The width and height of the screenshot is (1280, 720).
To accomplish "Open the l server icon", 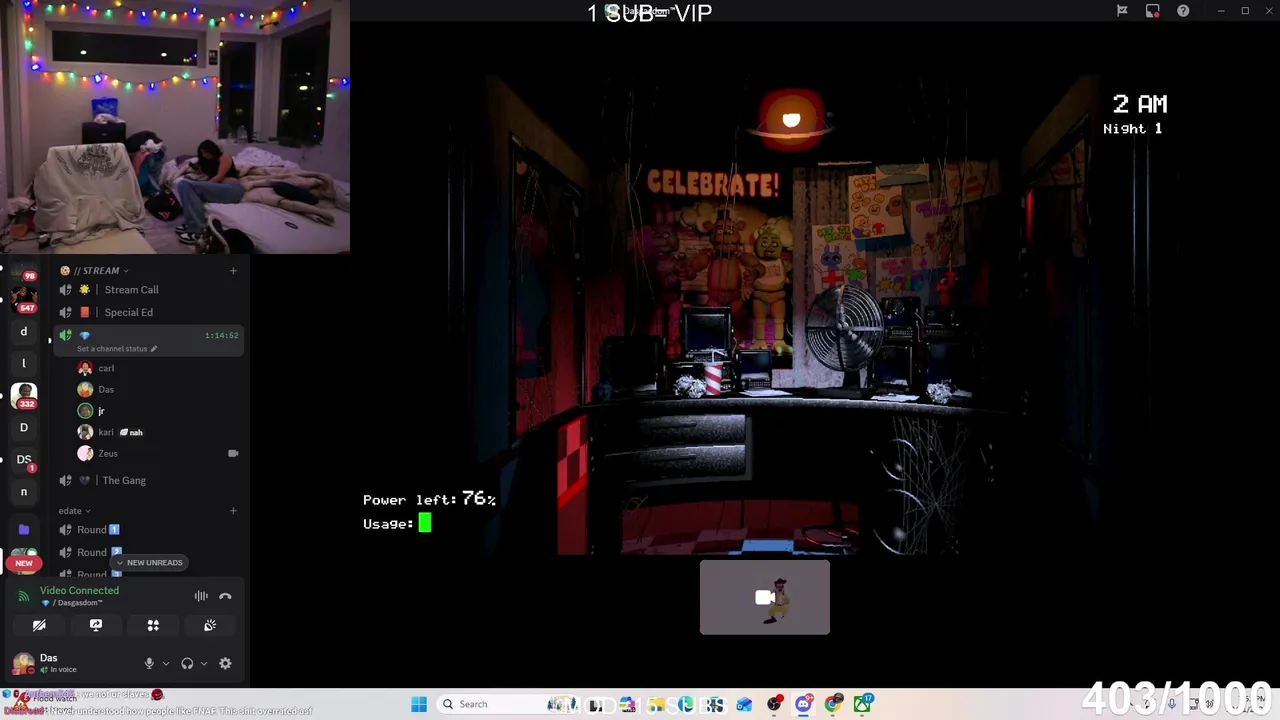I will [24, 363].
